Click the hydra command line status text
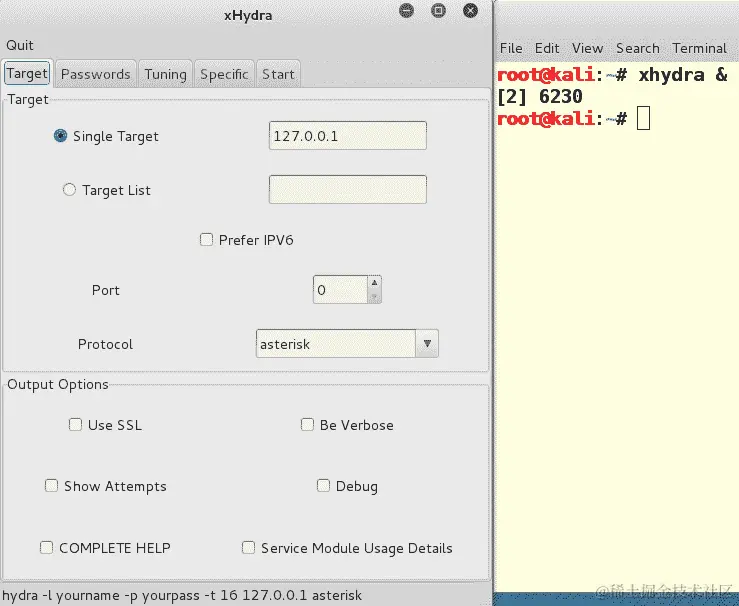 click(x=182, y=595)
